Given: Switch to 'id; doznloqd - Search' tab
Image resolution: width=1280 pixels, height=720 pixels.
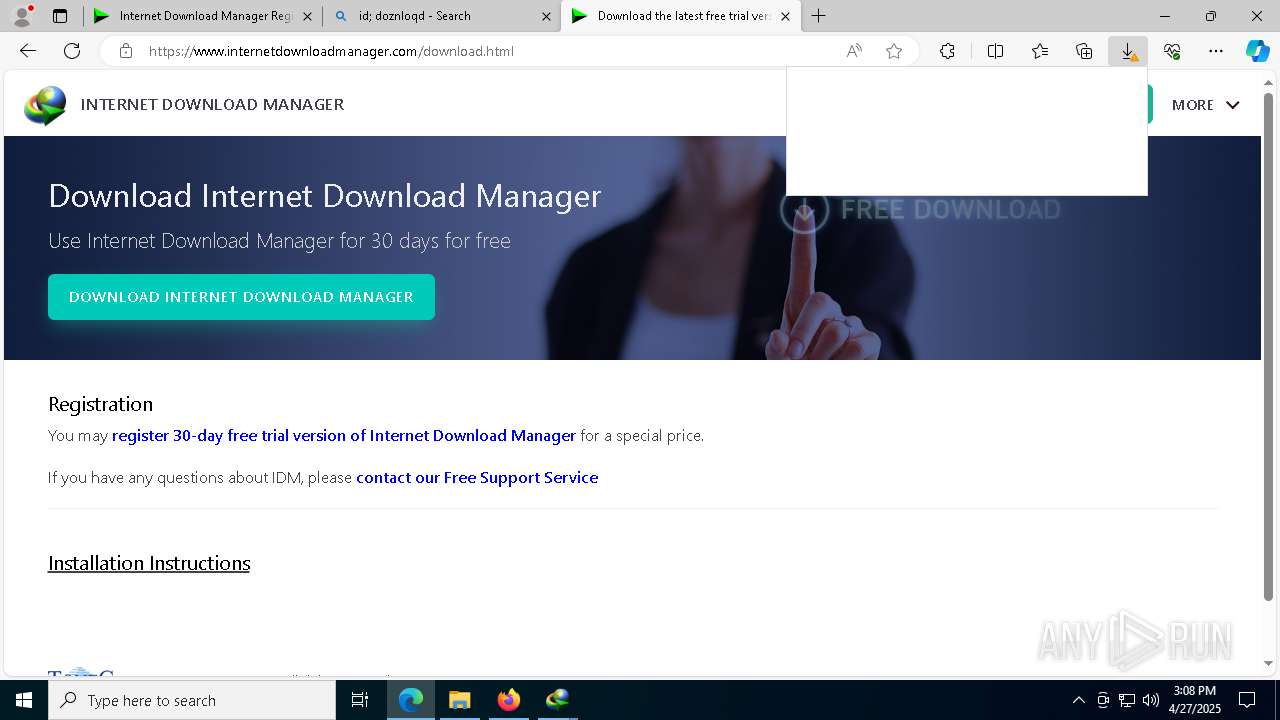Looking at the screenshot, I should [x=441, y=16].
